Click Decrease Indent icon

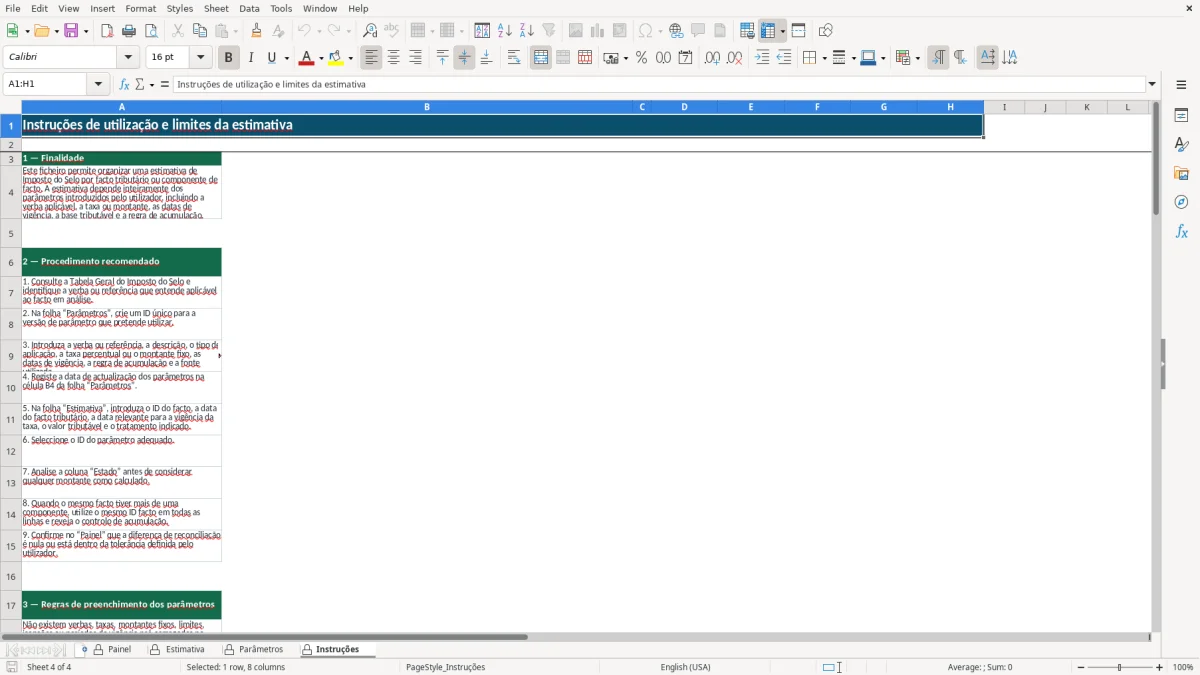coord(784,58)
